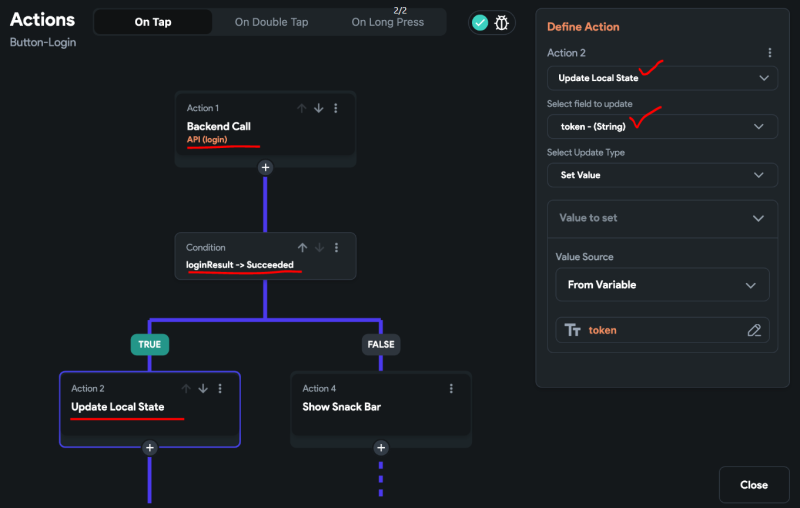The image size is (800, 508).
Task: Click the API (login) text
Action: (x=207, y=140)
